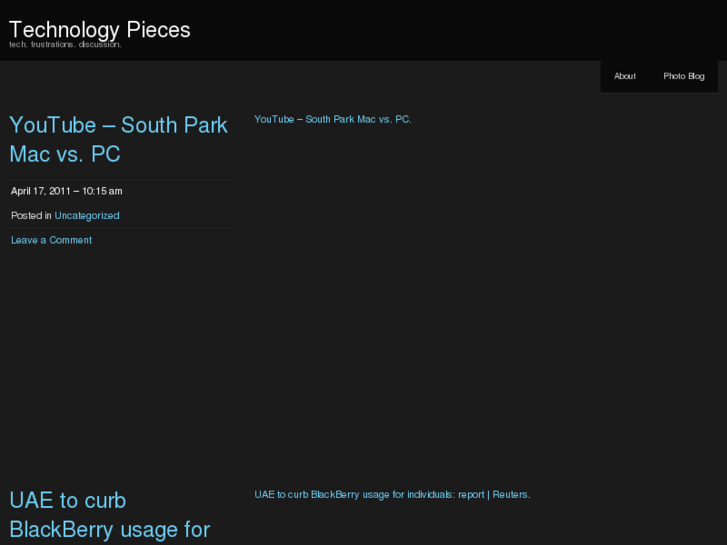Screen dimensions: 727x545
Task: Click the word "Comment" in the comment link
Action: point(71,240)
